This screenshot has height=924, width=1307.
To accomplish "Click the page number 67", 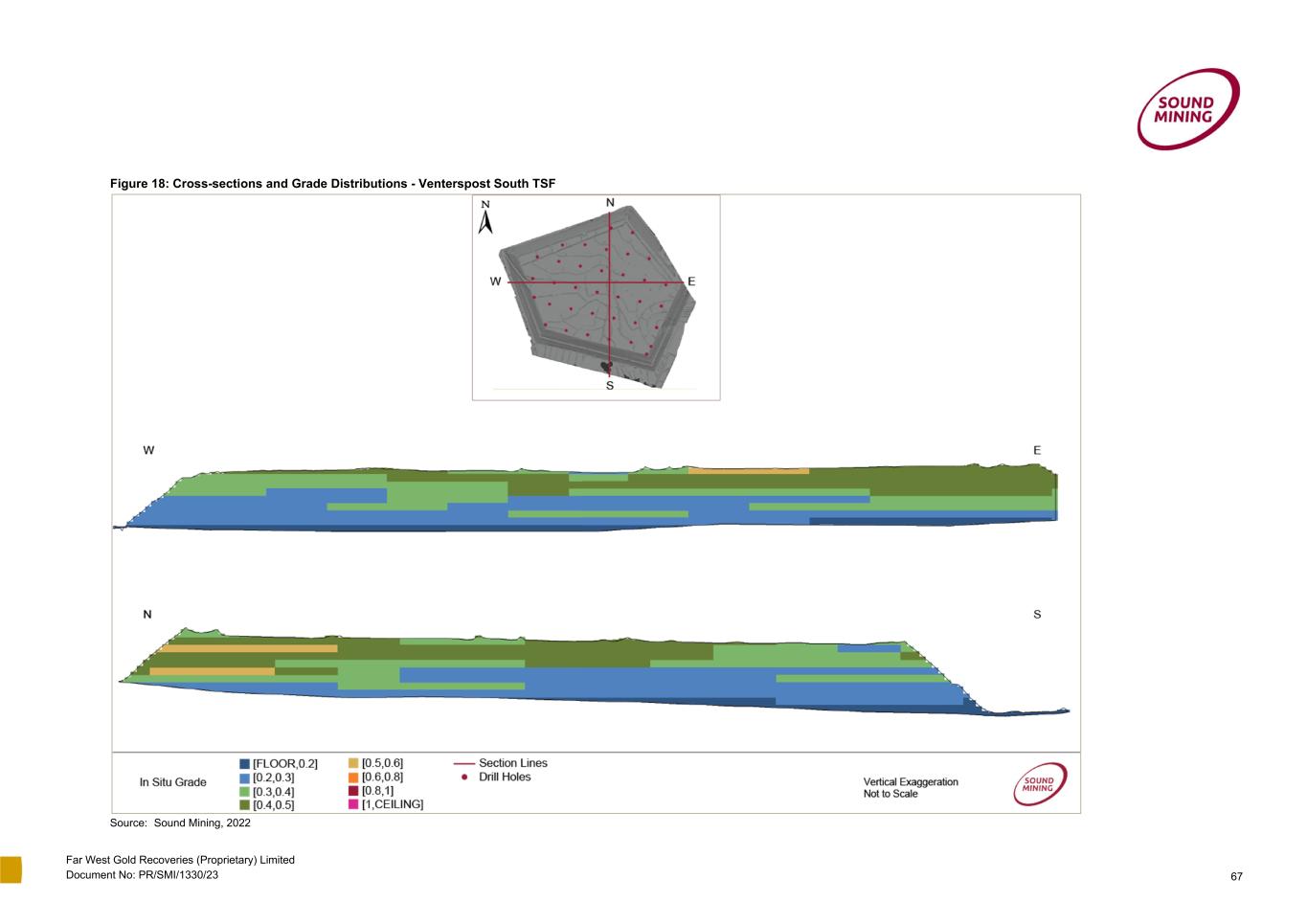I will pos(1236,876).
